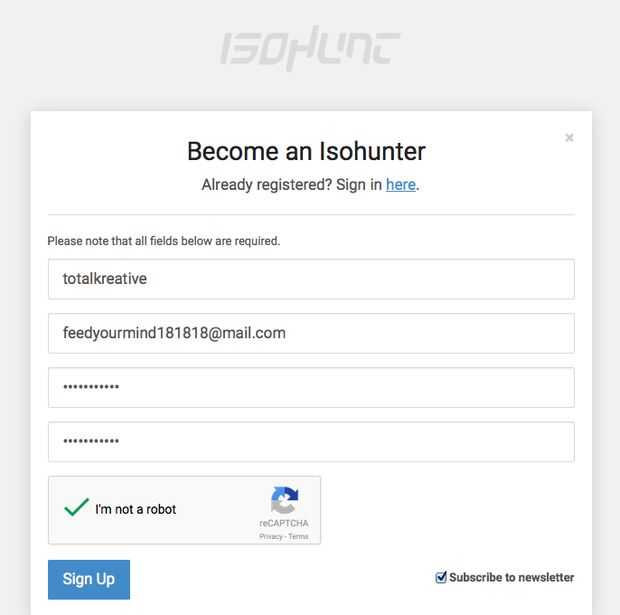Screen dimensions: 620x615
Task: Click the Isohunt logo at top
Action: [x=310, y=49]
